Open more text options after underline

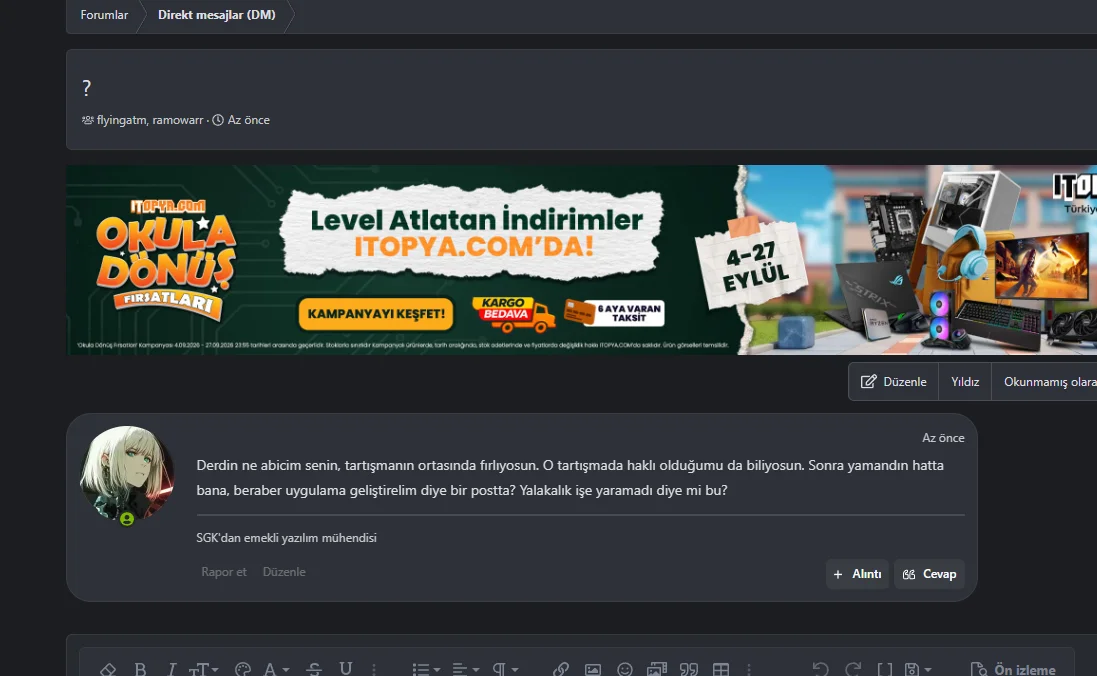[374, 670]
